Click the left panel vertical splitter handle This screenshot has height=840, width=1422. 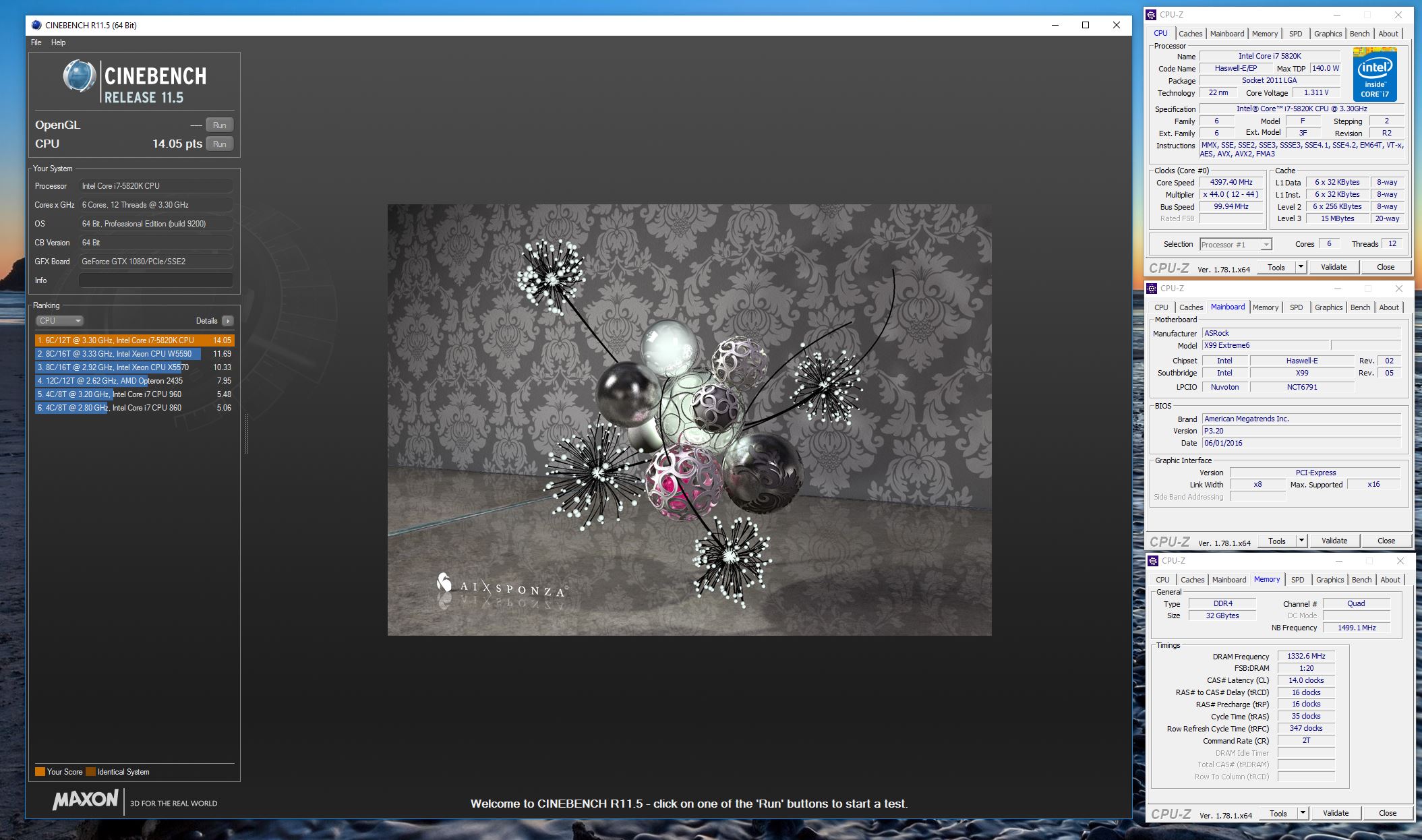click(246, 434)
